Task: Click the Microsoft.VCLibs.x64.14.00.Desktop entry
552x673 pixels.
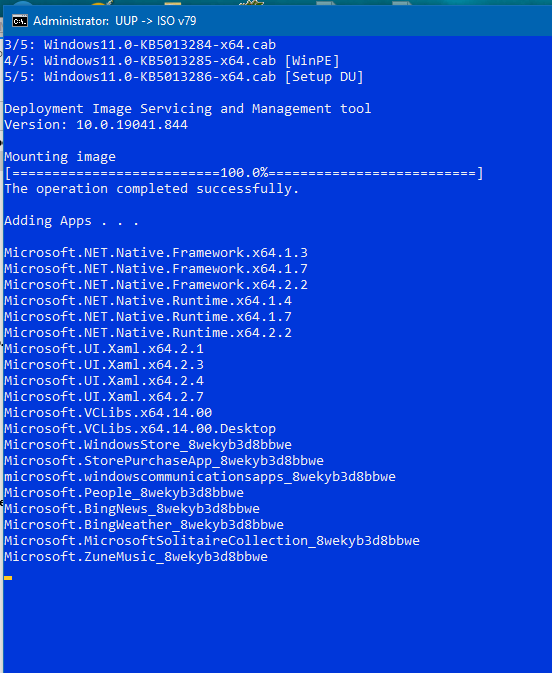Action: pos(140,428)
